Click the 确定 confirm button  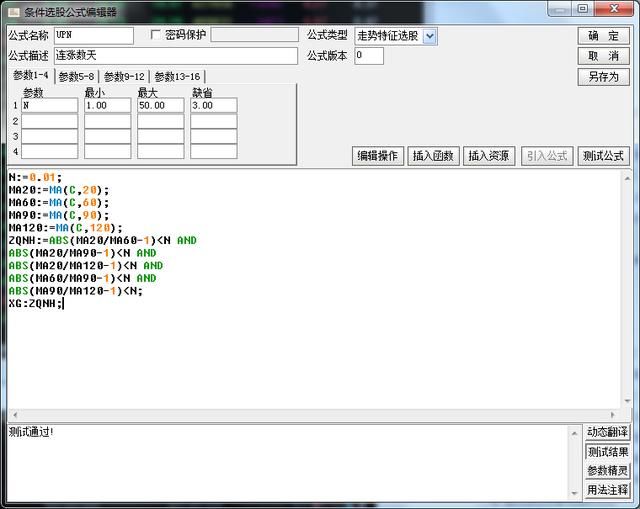pos(603,36)
